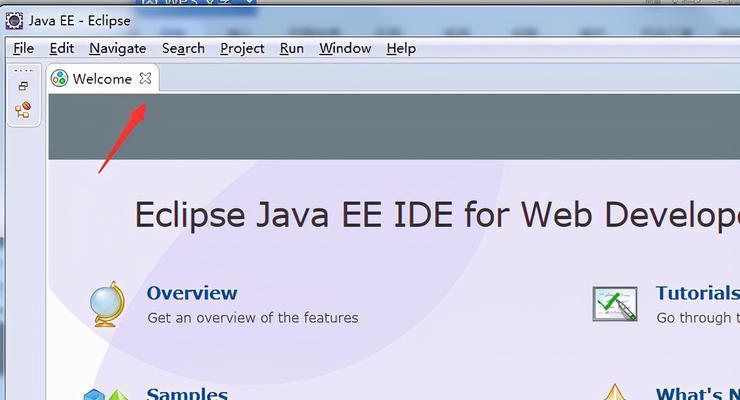740x400 pixels.
Task: Open the Navigate menu
Action: (118, 49)
